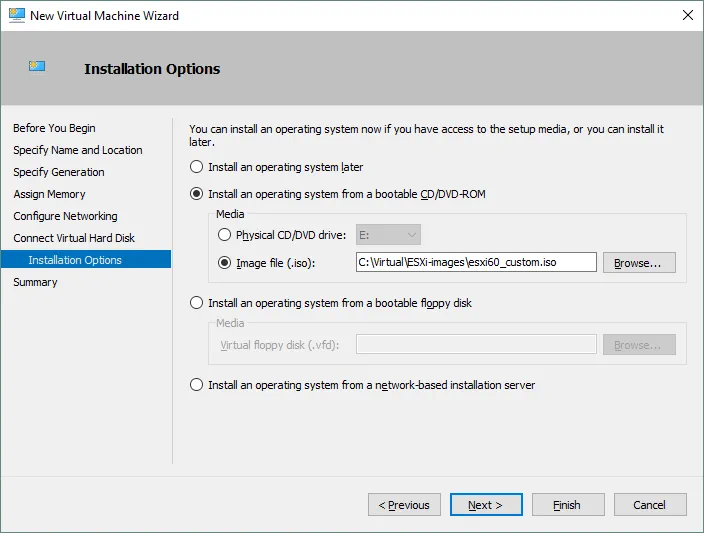This screenshot has width=704, height=533.
Task: Close the New Virtual Machine Wizard window
Action: pyautogui.click(x=687, y=16)
